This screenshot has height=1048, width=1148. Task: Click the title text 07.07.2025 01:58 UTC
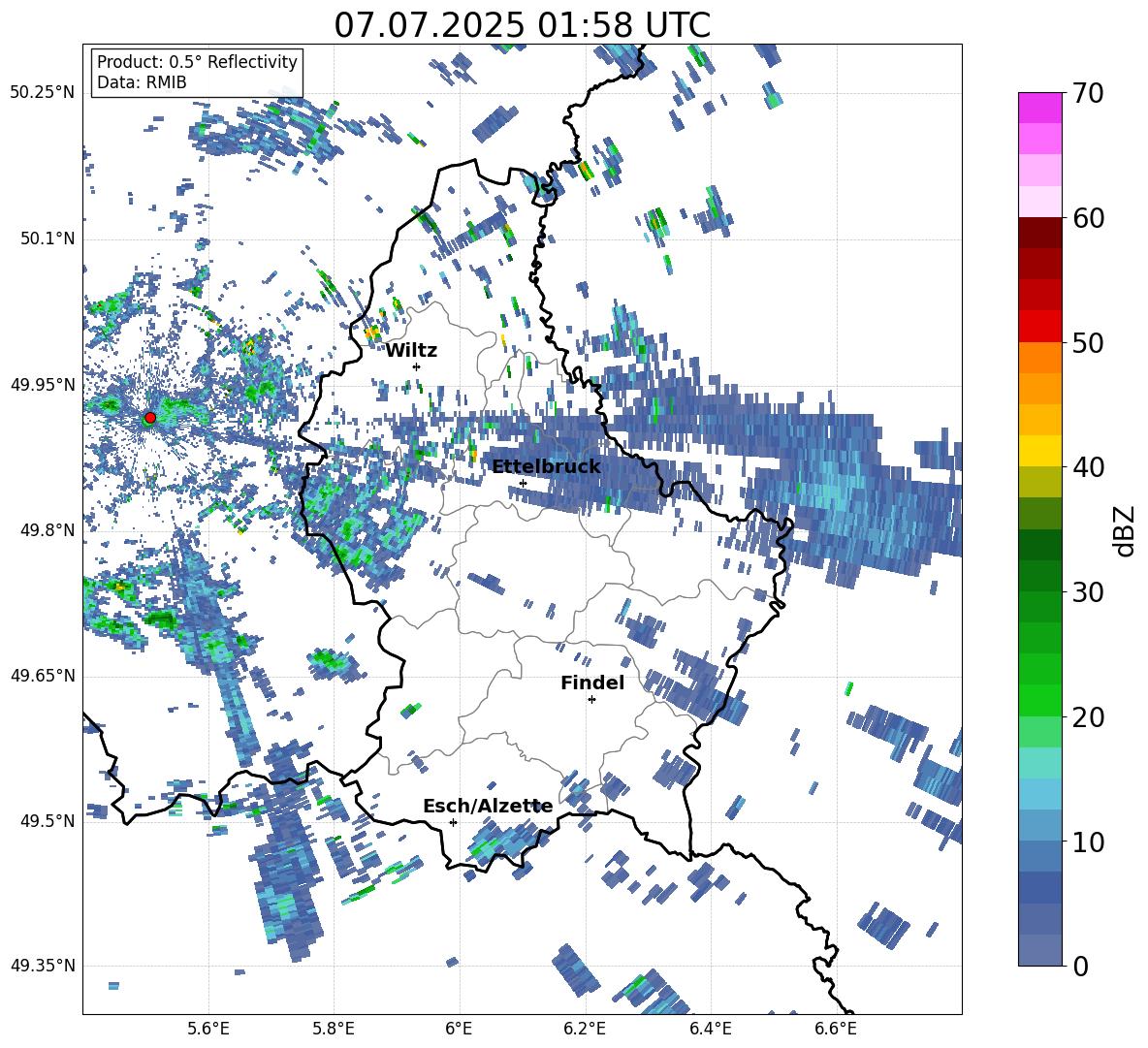click(522, 25)
